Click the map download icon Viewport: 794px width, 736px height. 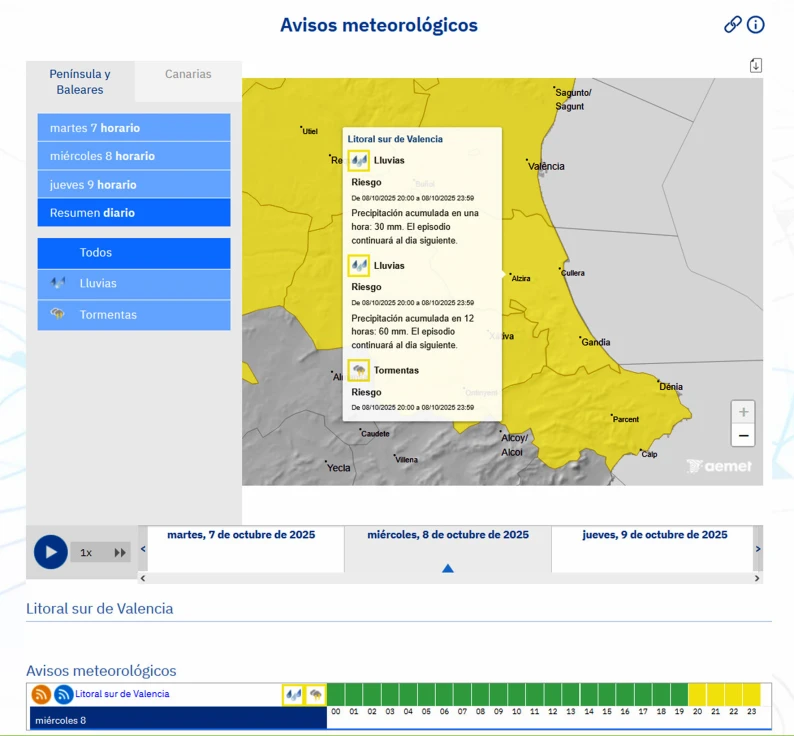point(756,65)
